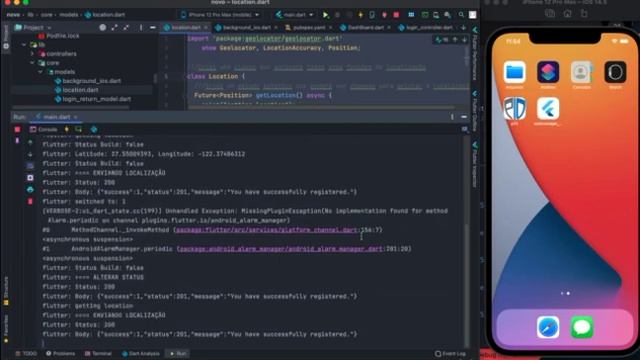This screenshot has width=640, height=360.
Task: Open the Run panel options three-dot menu
Action: pos(452,117)
